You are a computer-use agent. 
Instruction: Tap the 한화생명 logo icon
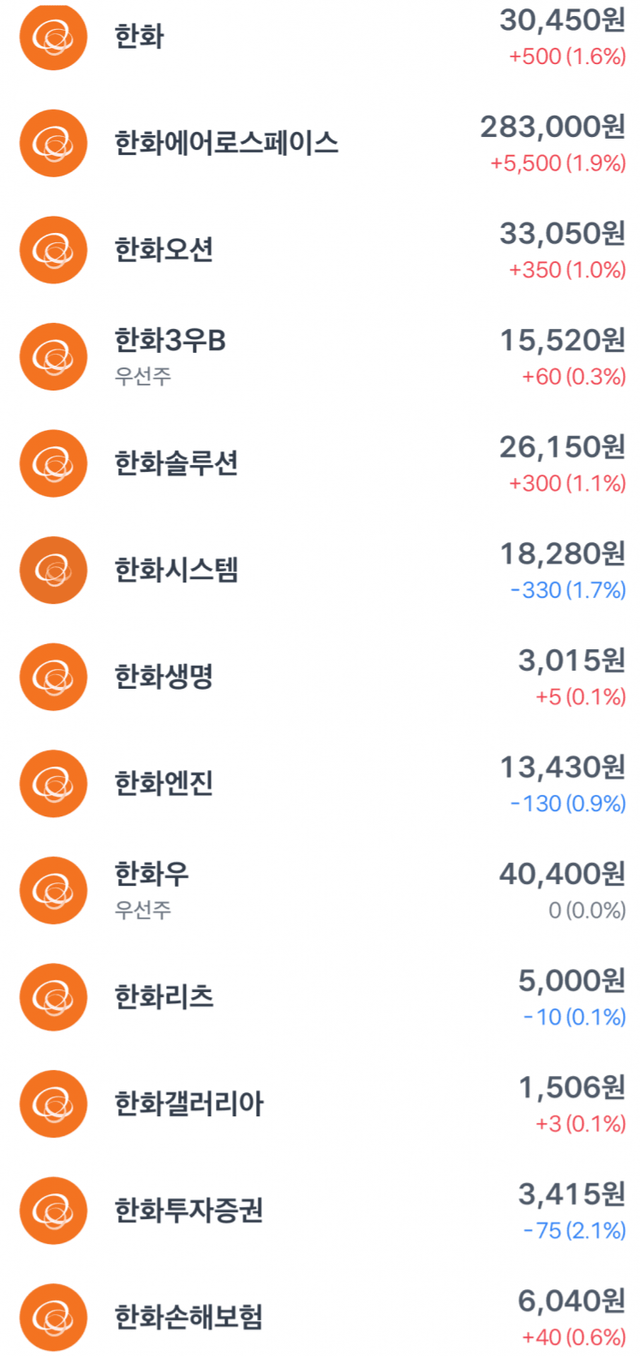pyautogui.click(x=53, y=677)
